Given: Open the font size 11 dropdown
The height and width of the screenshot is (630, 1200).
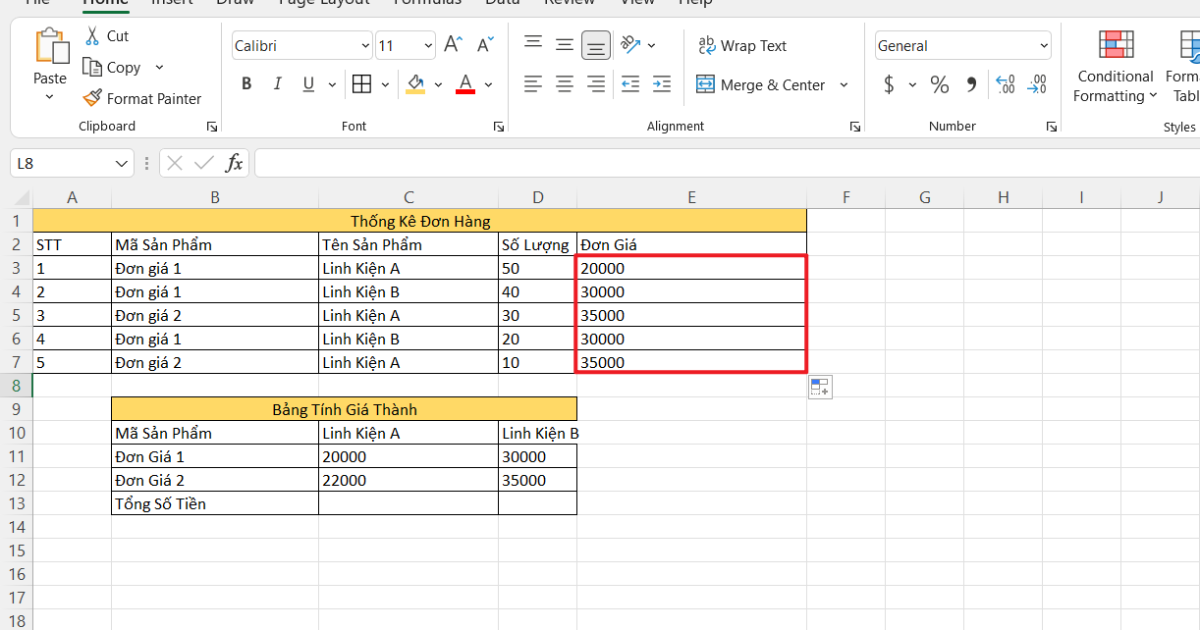Looking at the screenshot, I should pos(428,46).
